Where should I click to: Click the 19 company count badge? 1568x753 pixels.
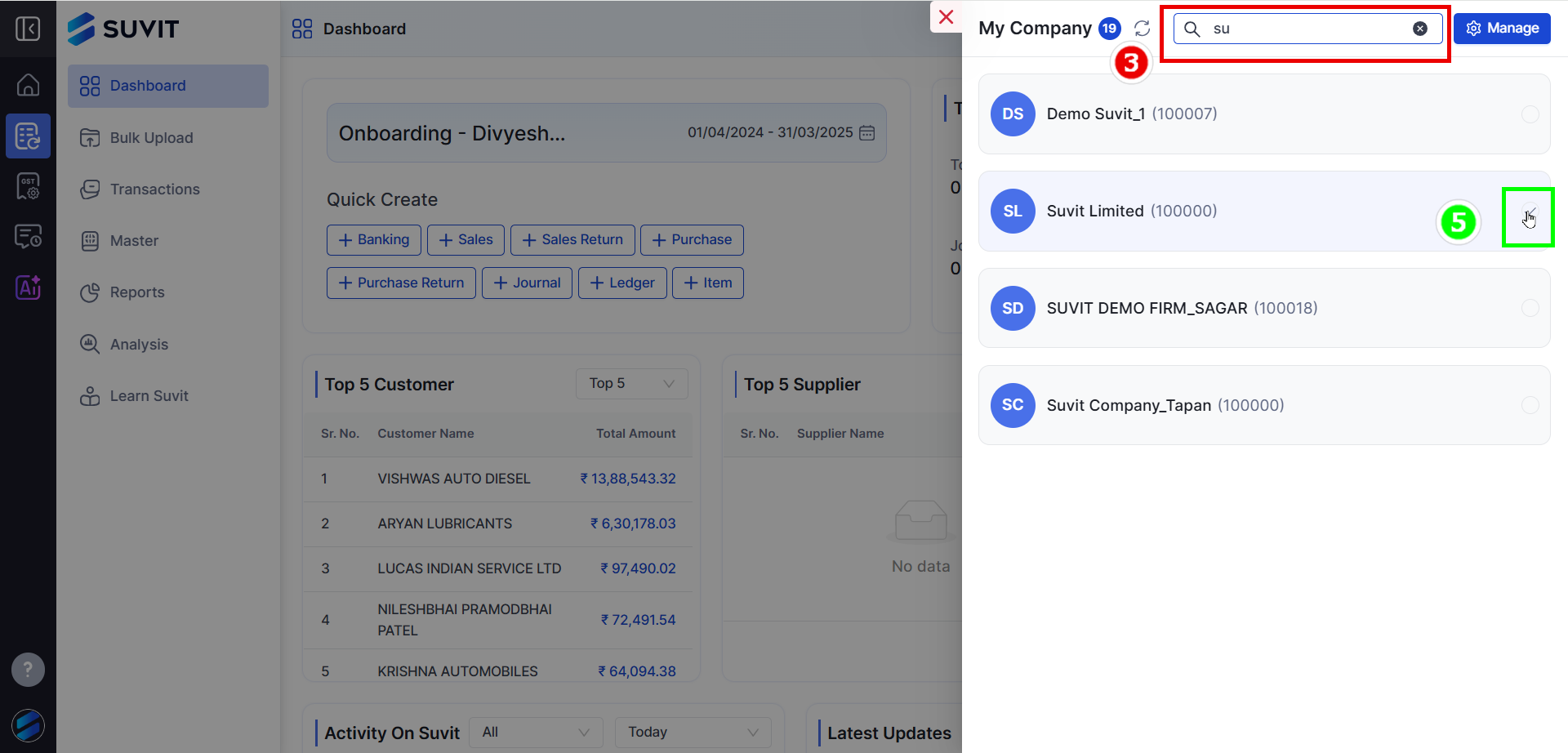tap(1109, 29)
